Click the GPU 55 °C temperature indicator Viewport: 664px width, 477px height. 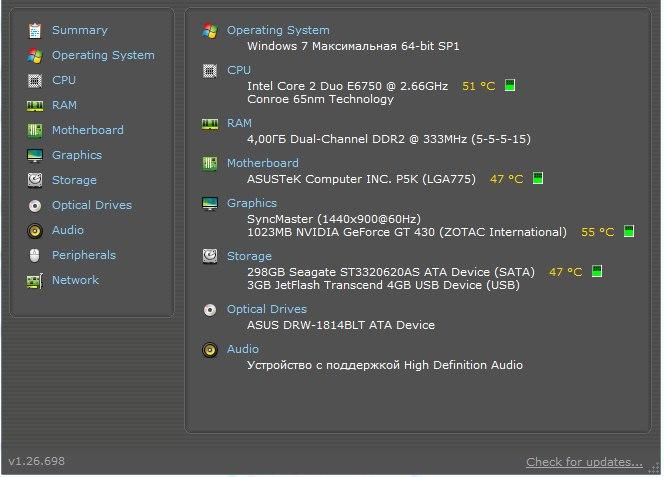(629, 231)
